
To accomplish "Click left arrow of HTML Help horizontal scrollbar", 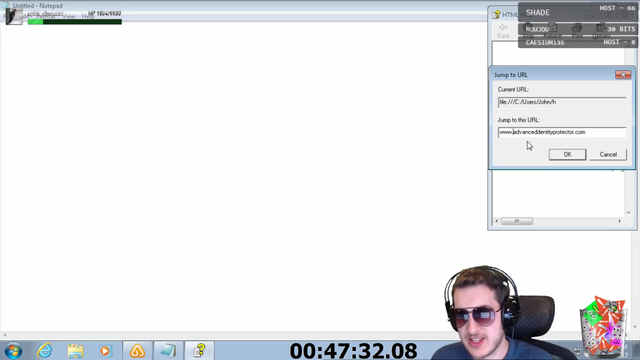I will [497, 221].
